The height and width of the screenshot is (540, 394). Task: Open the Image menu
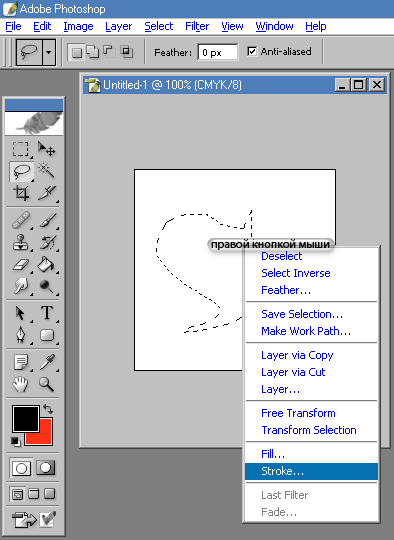[x=79, y=26]
